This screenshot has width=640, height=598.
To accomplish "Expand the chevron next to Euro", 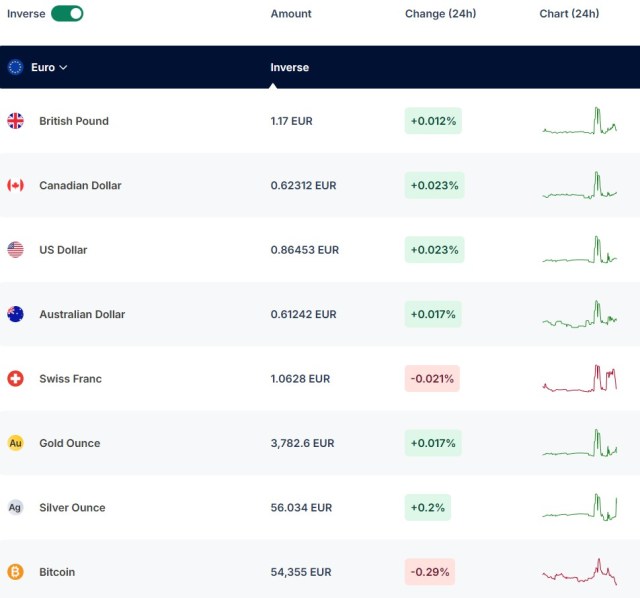I will tap(63, 67).
